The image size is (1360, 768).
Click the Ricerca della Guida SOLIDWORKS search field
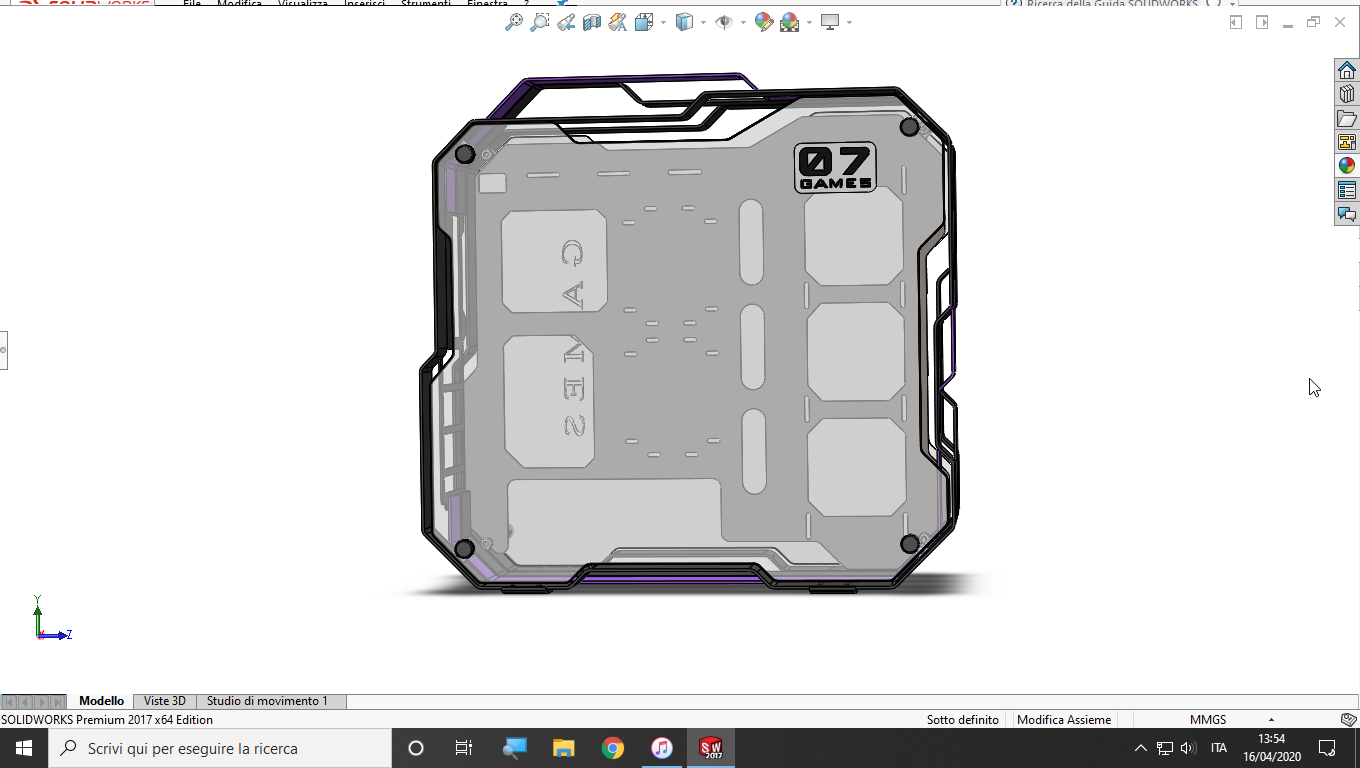[x=1110, y=4]
